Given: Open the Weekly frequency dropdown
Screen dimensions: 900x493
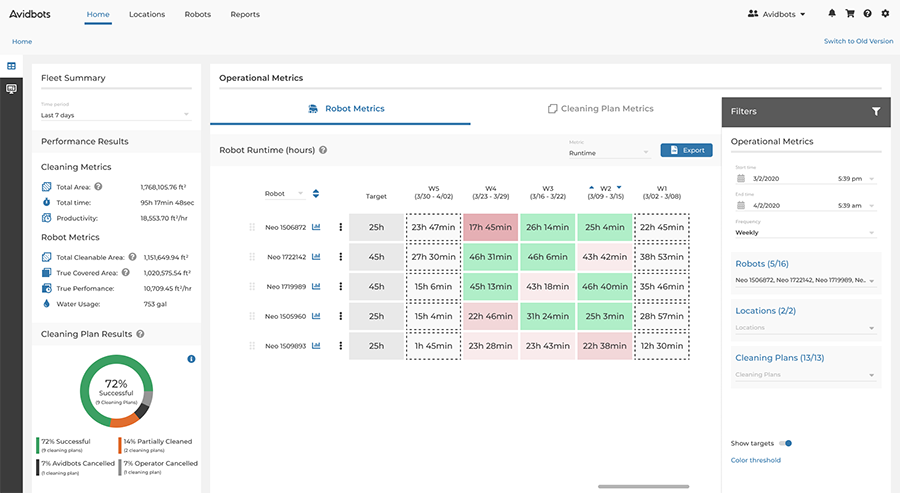Looking at the screenshot, I should pyautogui.click(x=805, y=232).
